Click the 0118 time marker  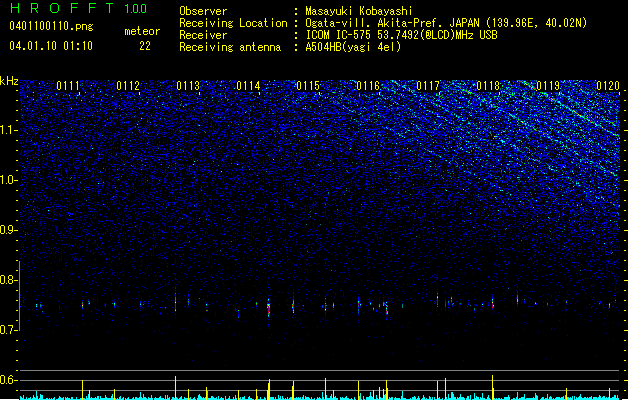488,86
